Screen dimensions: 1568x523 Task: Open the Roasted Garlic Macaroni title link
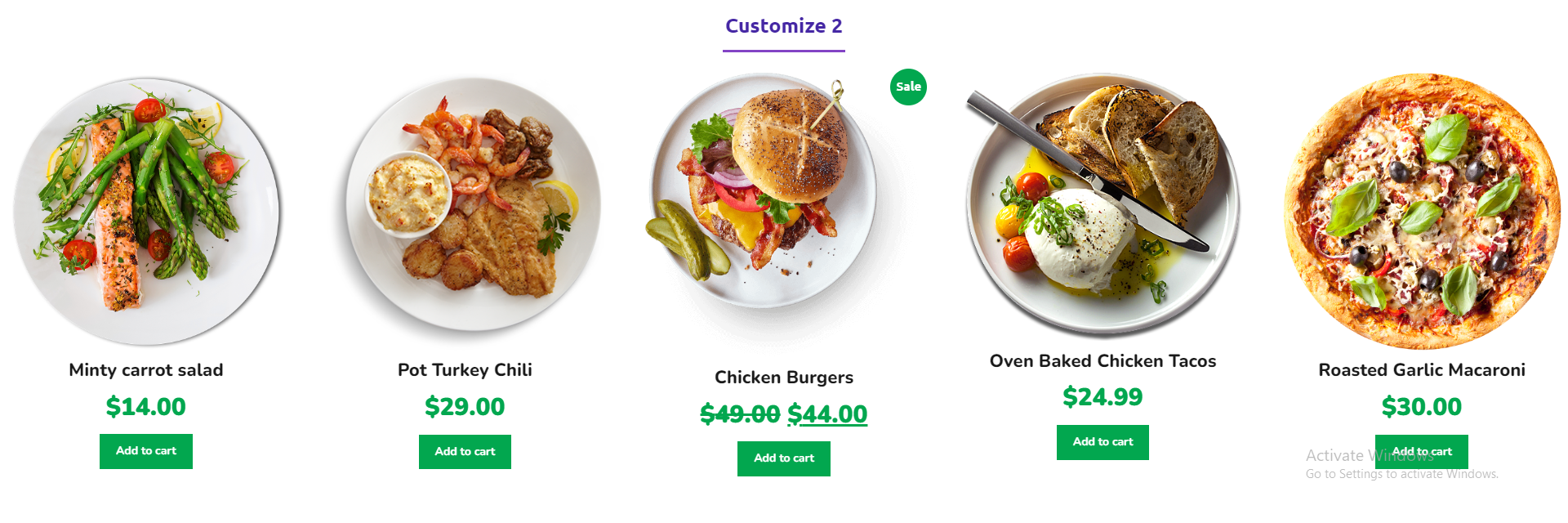point(1422,370)
